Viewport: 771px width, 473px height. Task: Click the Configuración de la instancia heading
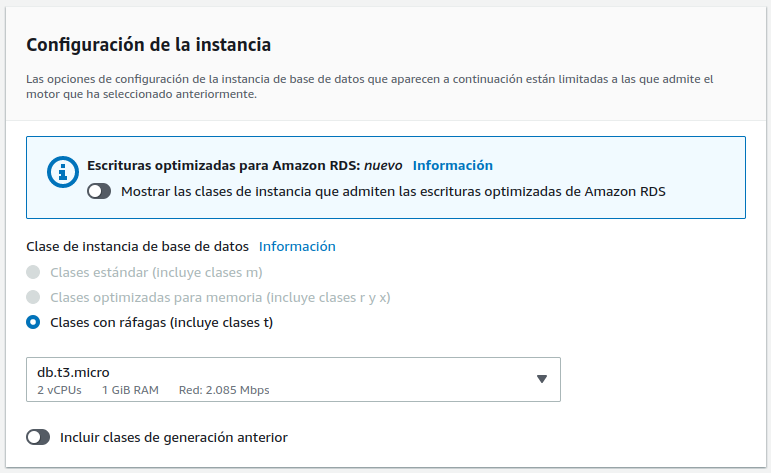[x=148, y=45]
